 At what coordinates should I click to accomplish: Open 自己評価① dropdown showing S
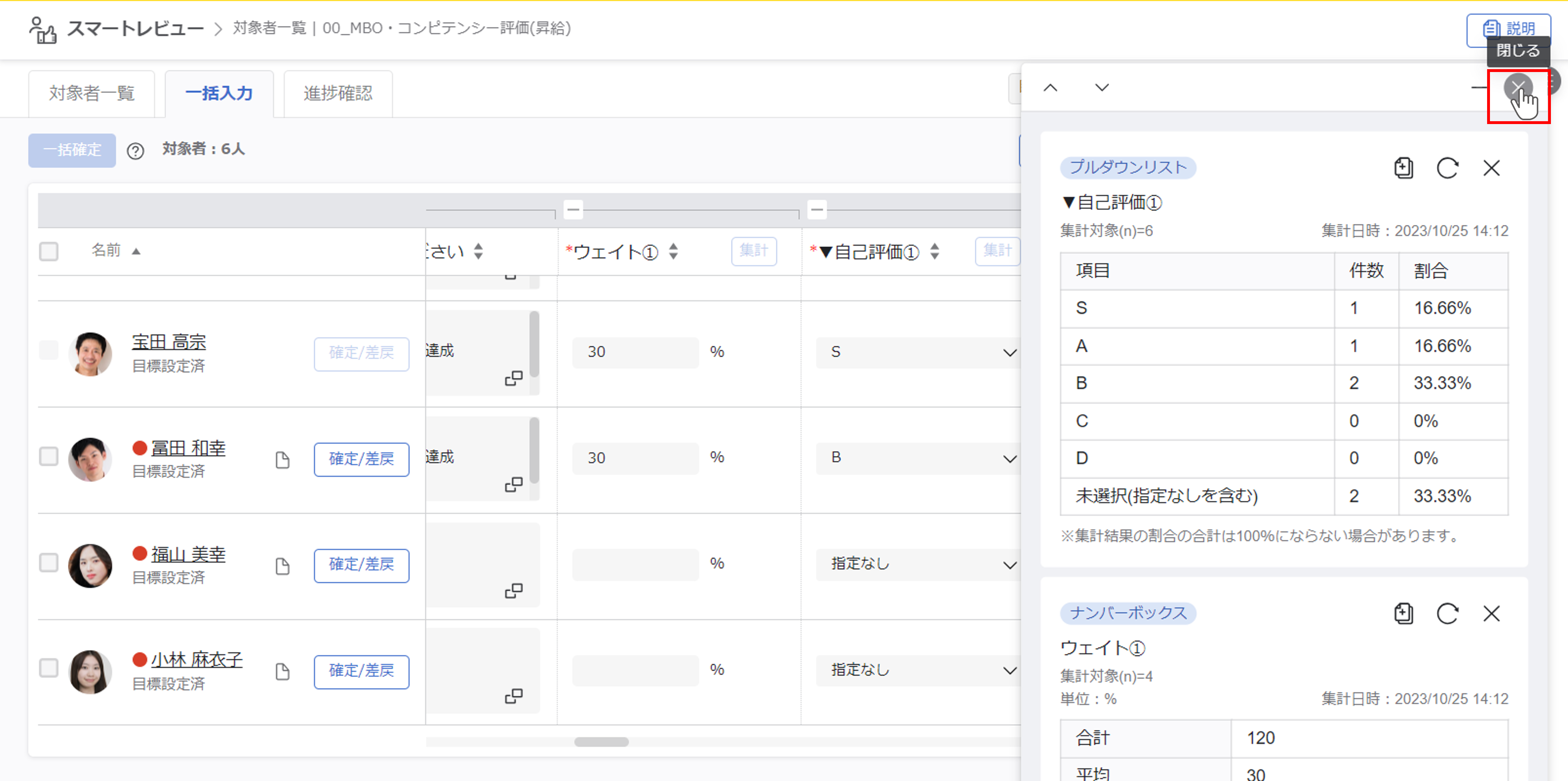pyautogui.click(x=918, y=353)
